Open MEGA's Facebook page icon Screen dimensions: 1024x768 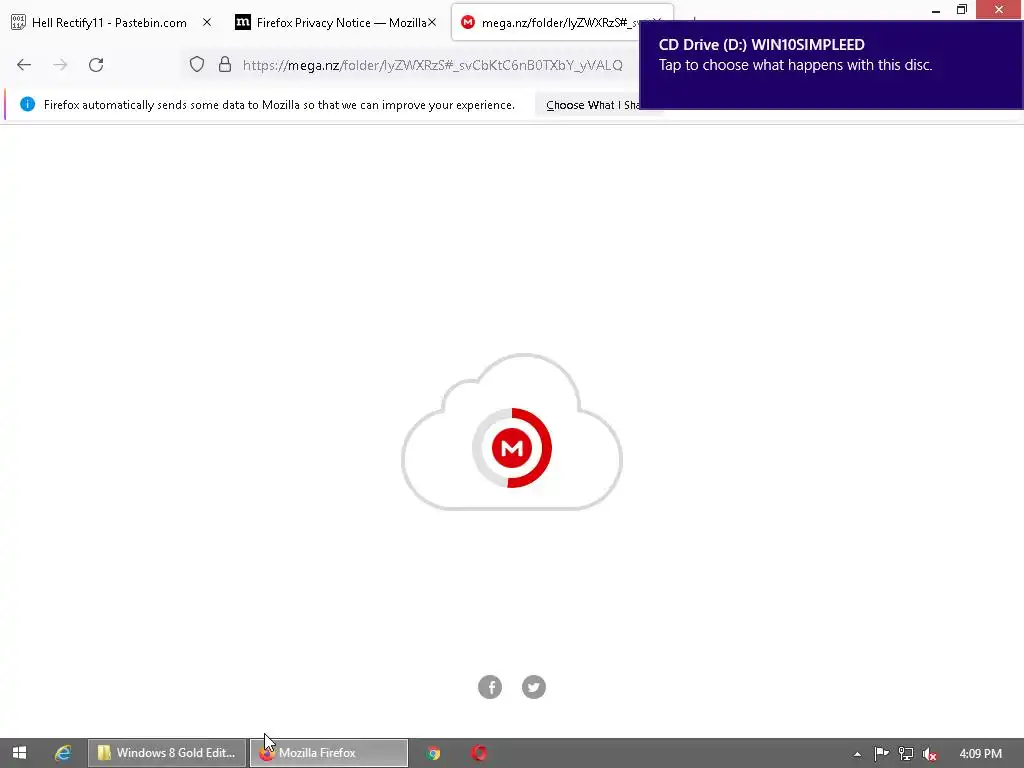[490, 687]
